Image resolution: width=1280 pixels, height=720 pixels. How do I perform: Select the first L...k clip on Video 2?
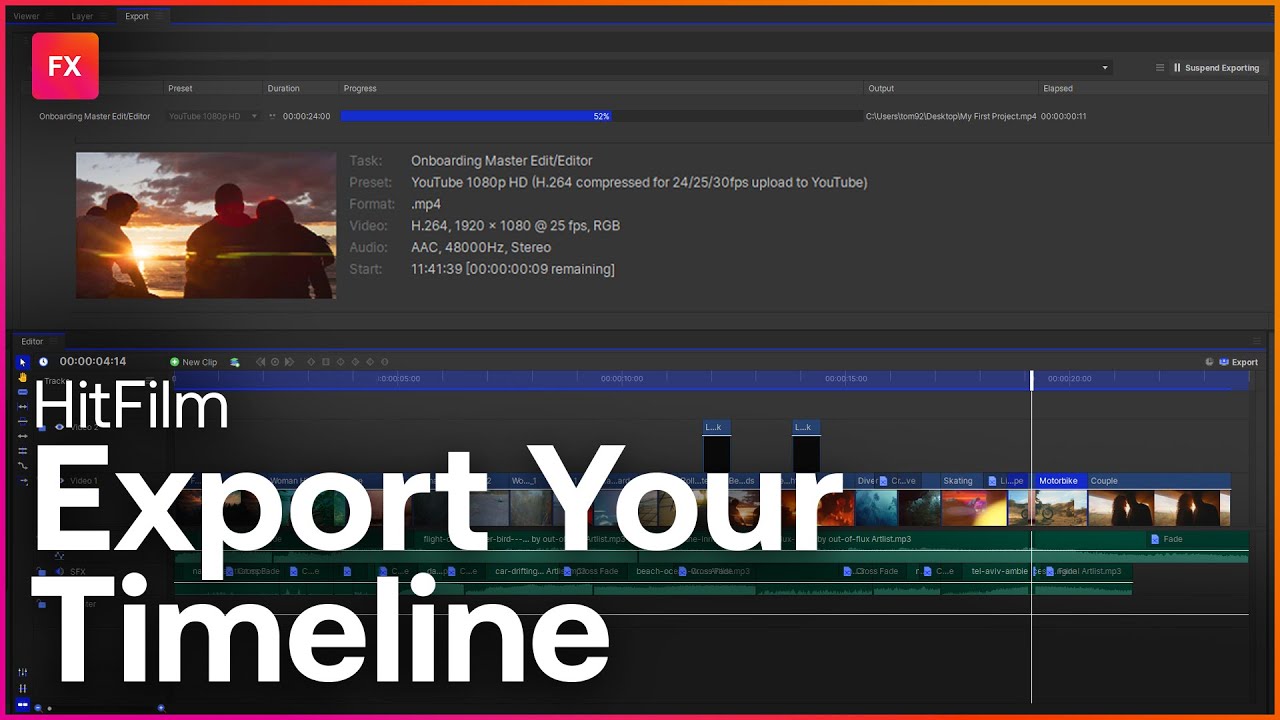pyautogui.click(x=717, y=445)
